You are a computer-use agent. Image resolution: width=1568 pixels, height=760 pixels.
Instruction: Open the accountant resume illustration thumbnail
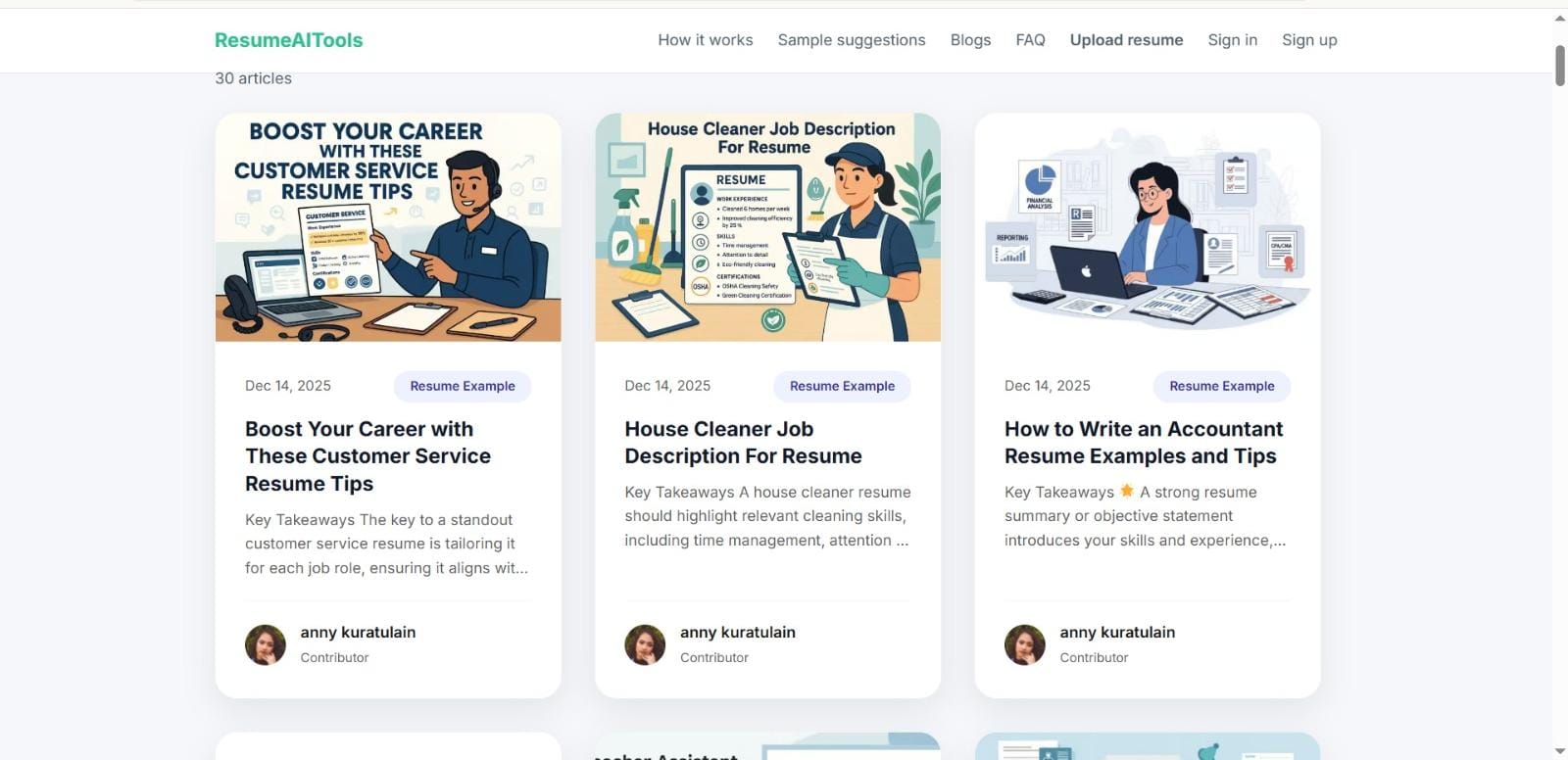1148,227
